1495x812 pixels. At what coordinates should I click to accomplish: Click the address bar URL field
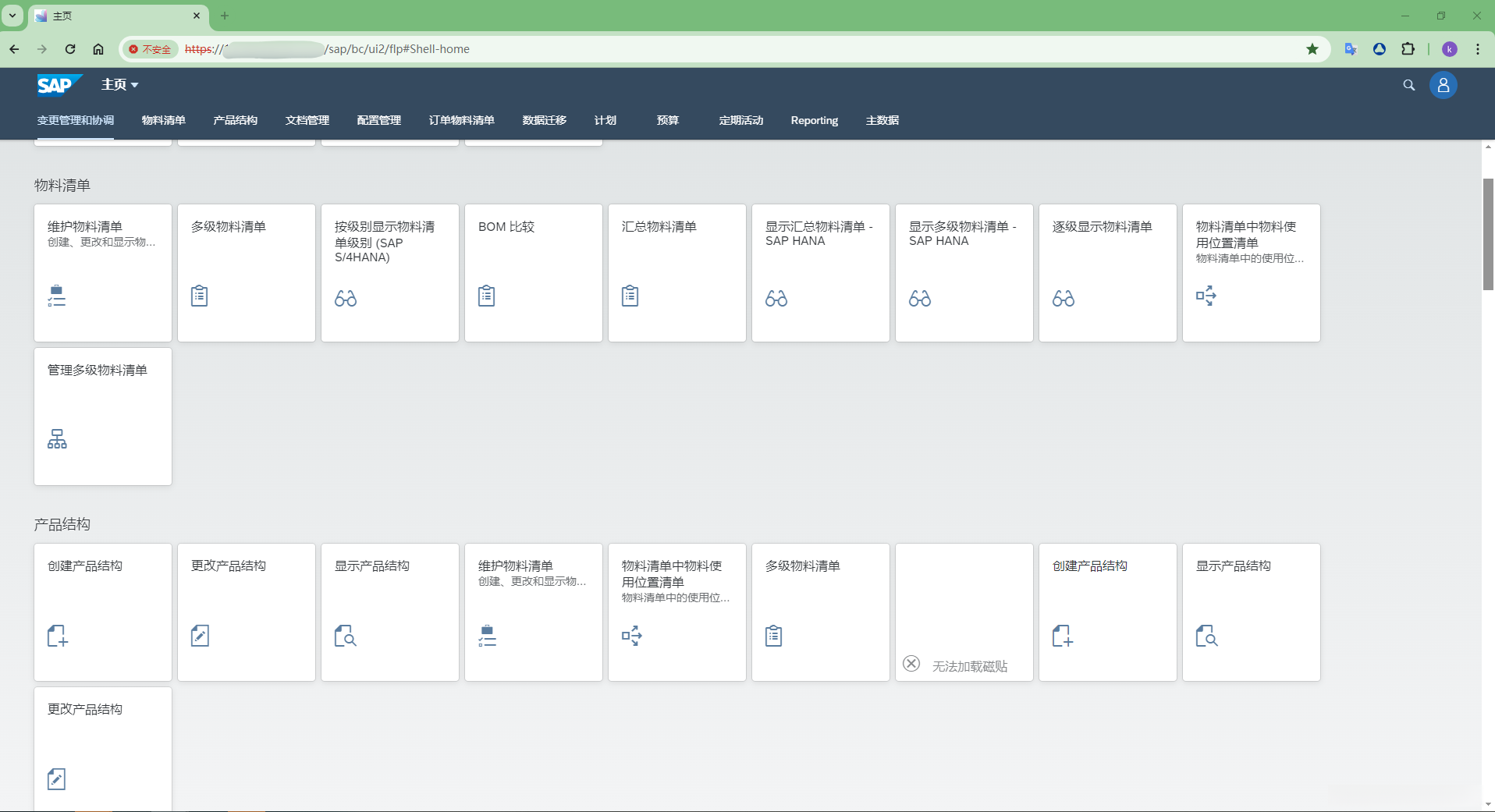click(726, 49)
